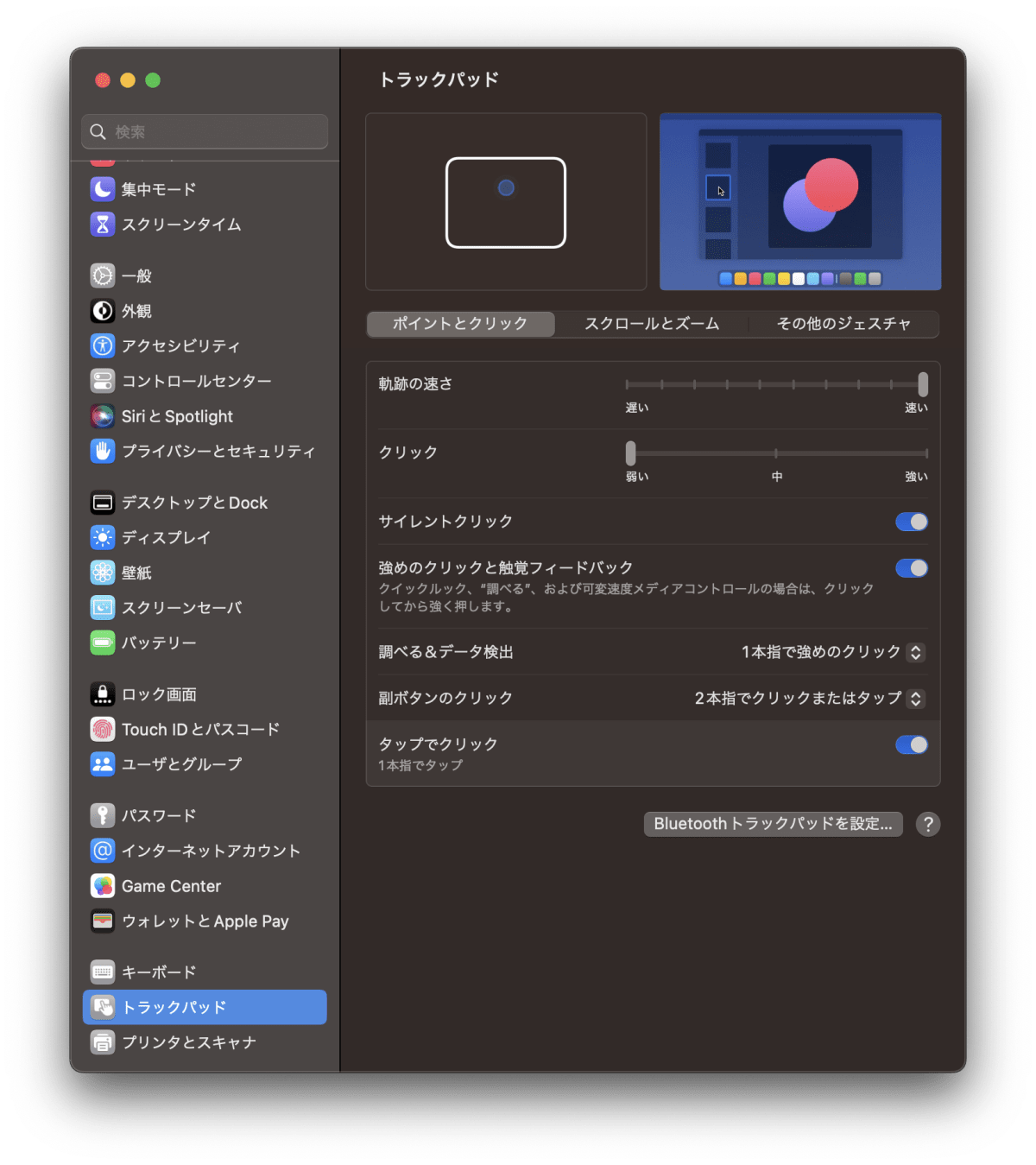Open the ユーザとグループ people icon
The height and width of the screenshot is (1165, 1036).
click(x=103, y=764)
